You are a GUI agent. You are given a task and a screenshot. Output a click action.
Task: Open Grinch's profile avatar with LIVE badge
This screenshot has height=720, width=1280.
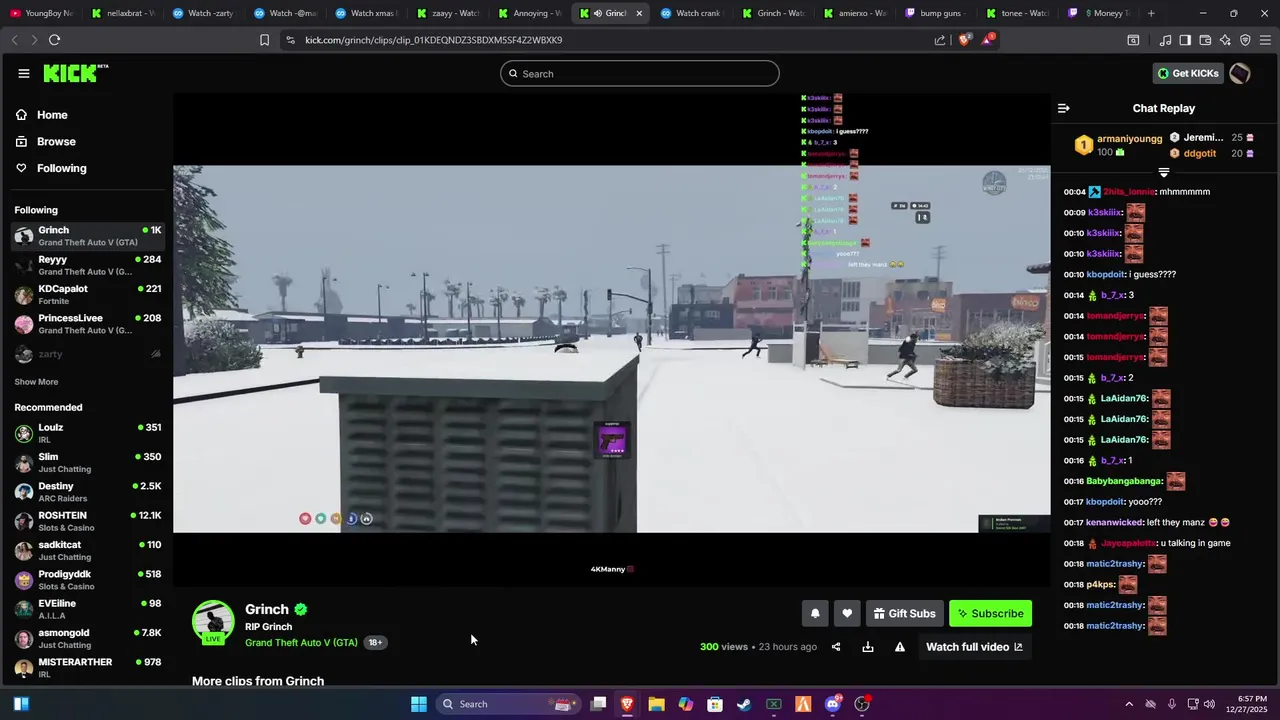click(213, 622)
